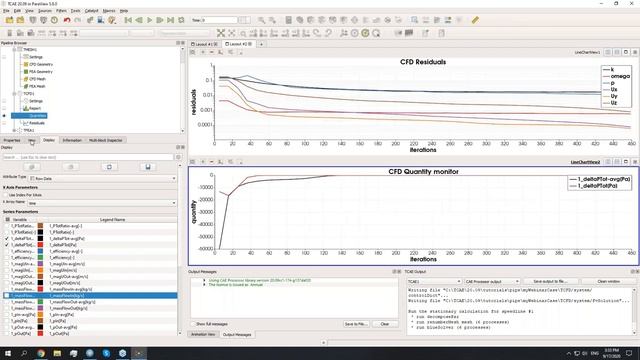Click the Reset camera icon

pyautogui.click(x=221, y=33)
